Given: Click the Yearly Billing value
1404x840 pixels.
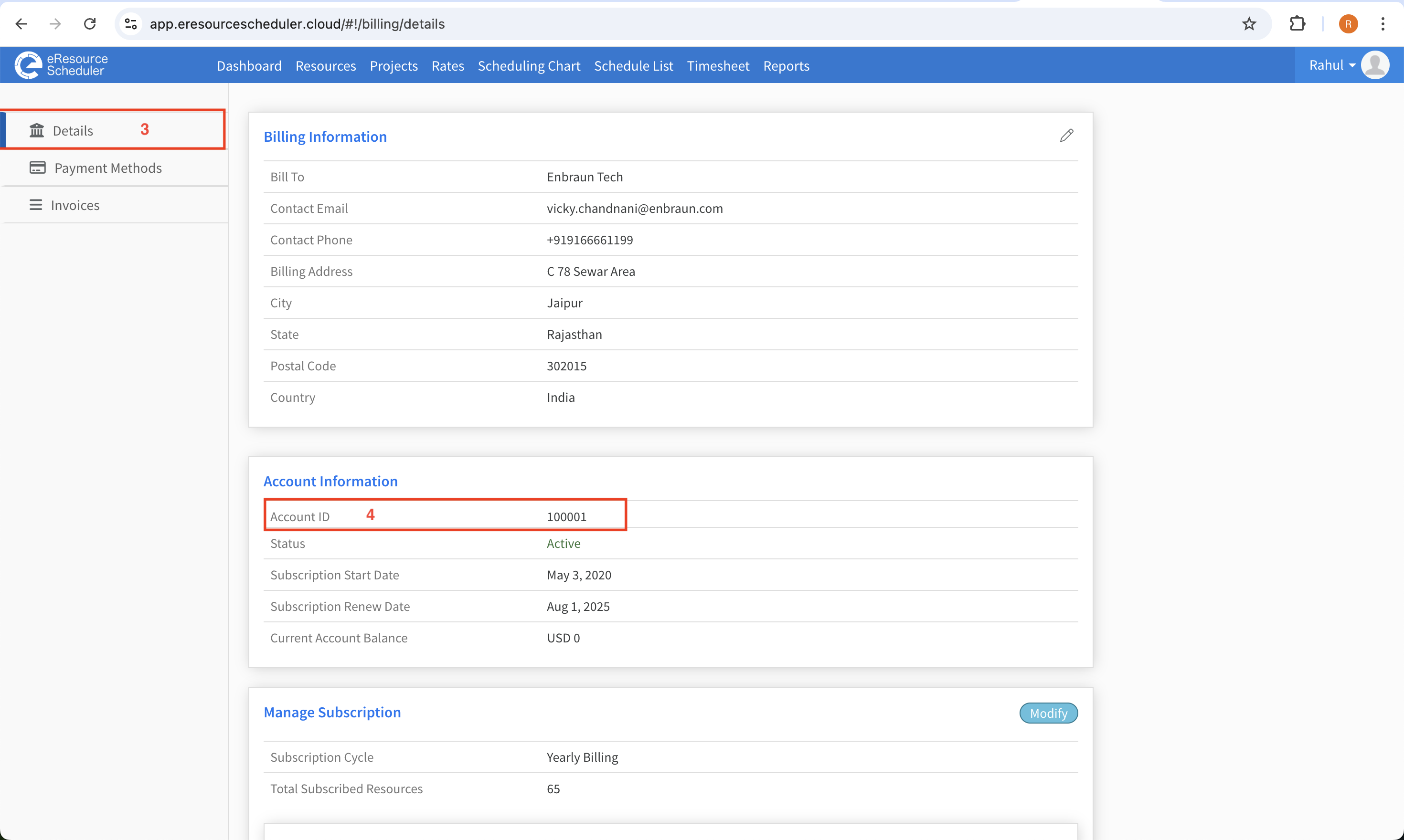Looking at the screenshot, I should 582,757.
